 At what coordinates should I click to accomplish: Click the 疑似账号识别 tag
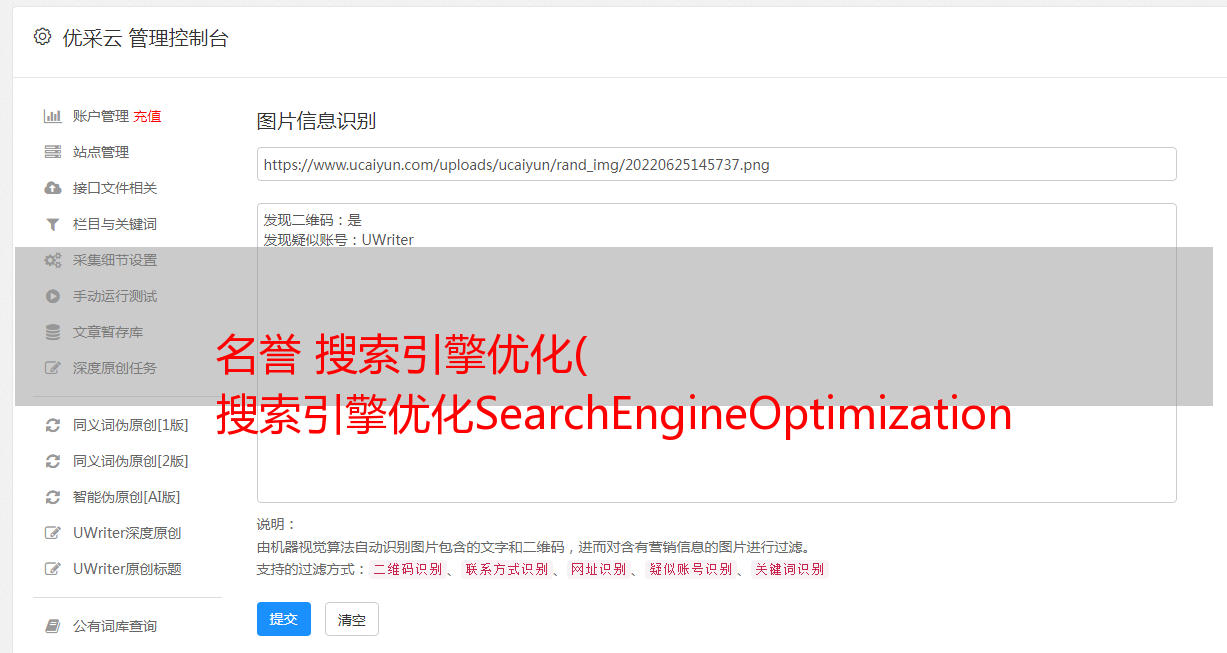pos(690,569)
